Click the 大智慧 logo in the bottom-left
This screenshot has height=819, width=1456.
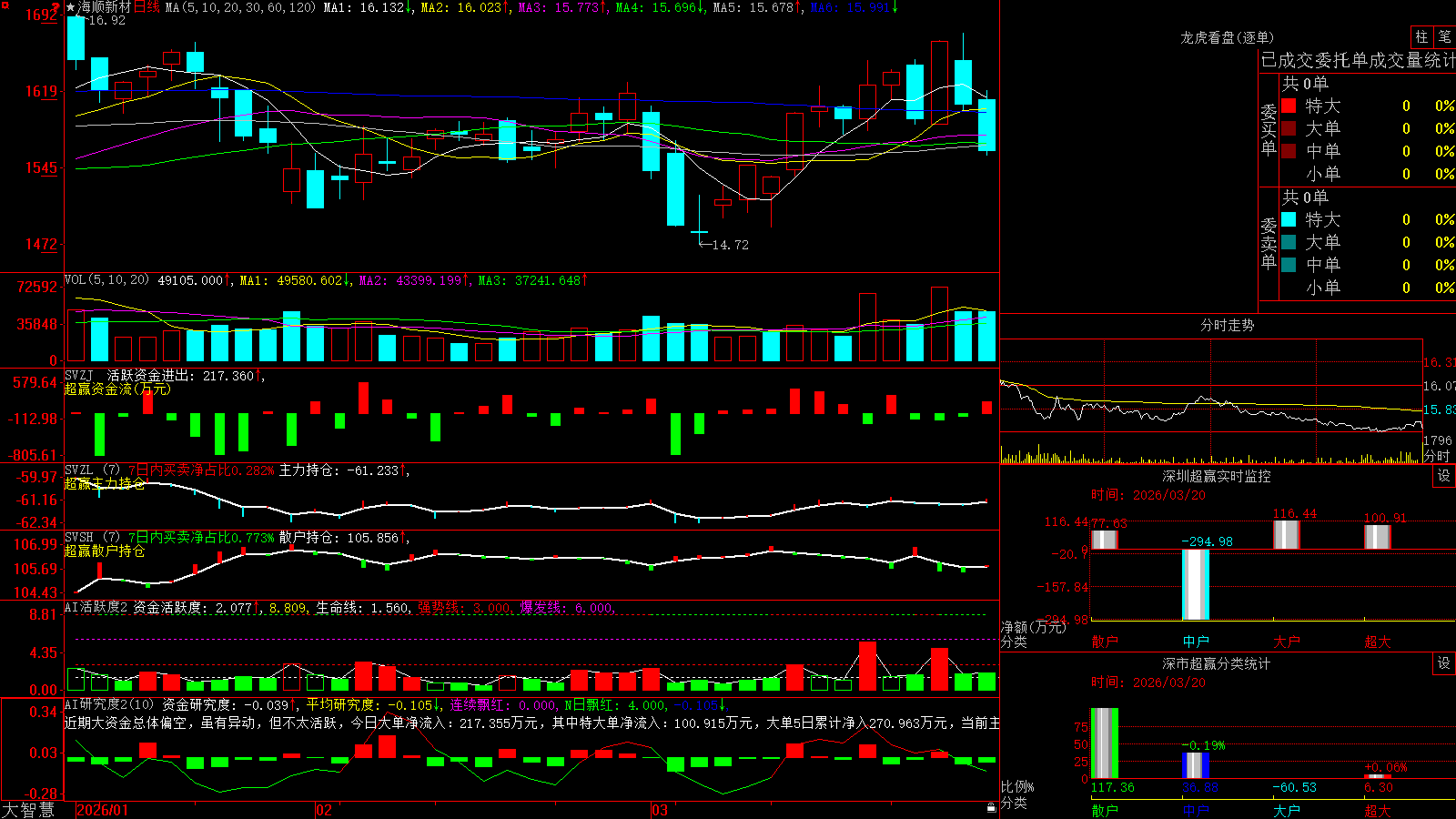pos(27,810)
